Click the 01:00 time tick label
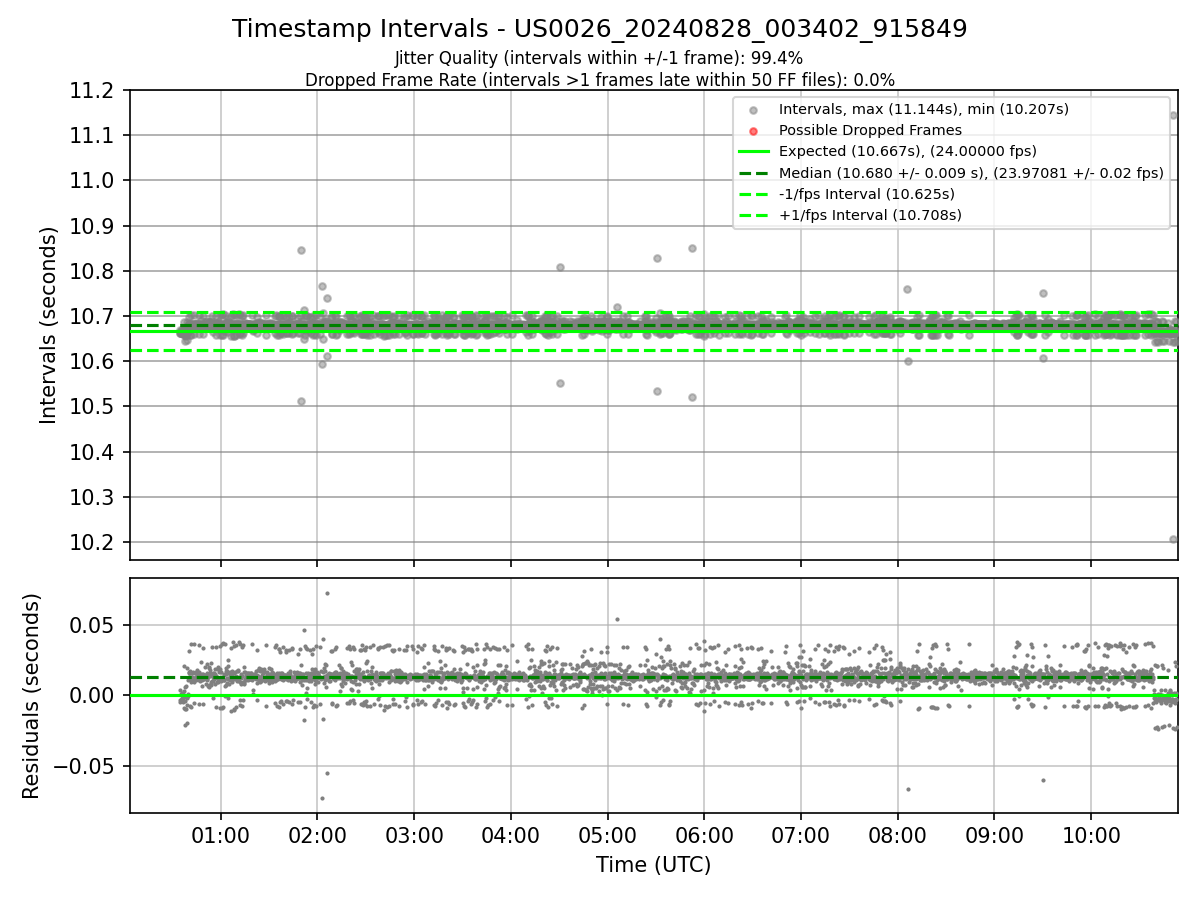1200x900 pixels. tap(221, 835)
